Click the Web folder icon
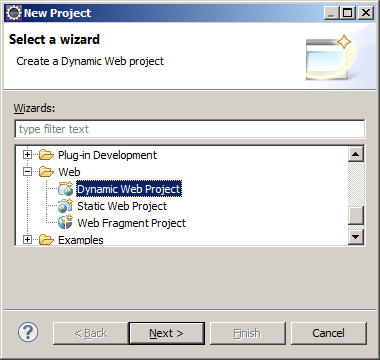This screenshot has height=360, width=380. [46, 172]
